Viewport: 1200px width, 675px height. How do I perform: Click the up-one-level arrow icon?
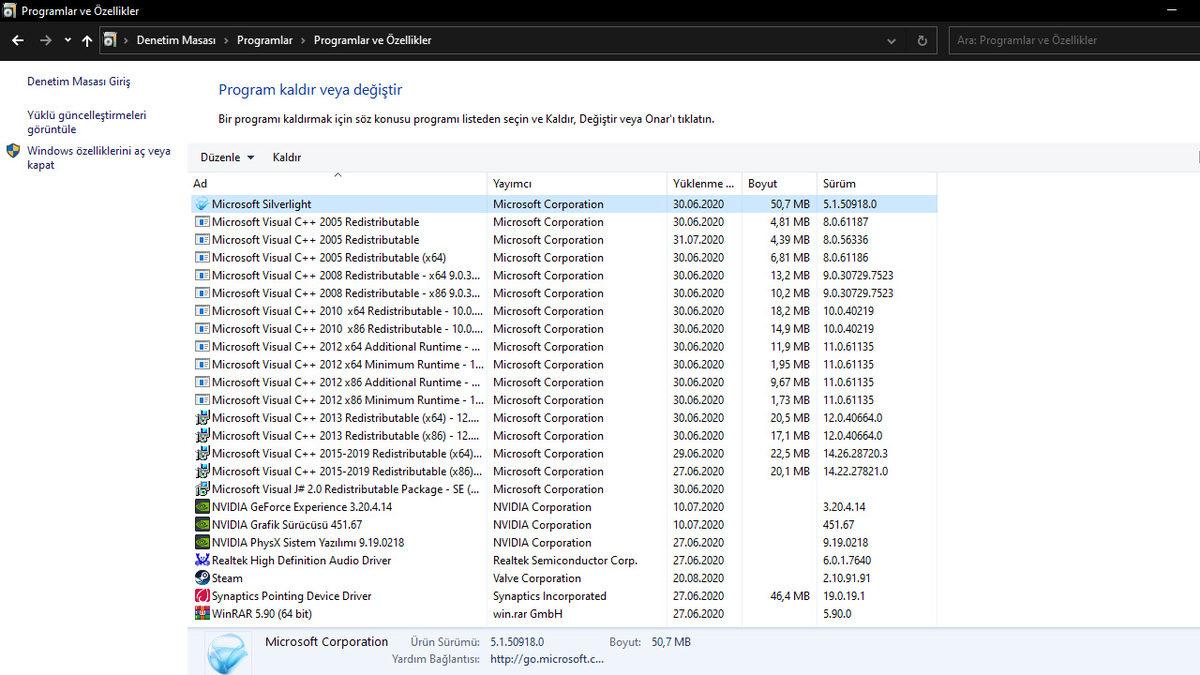[x=87, y=40]
